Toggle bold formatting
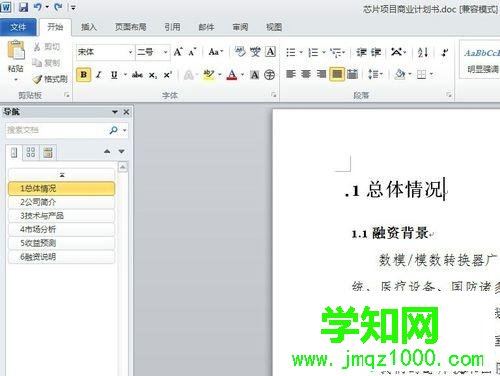 click(84, 75)
